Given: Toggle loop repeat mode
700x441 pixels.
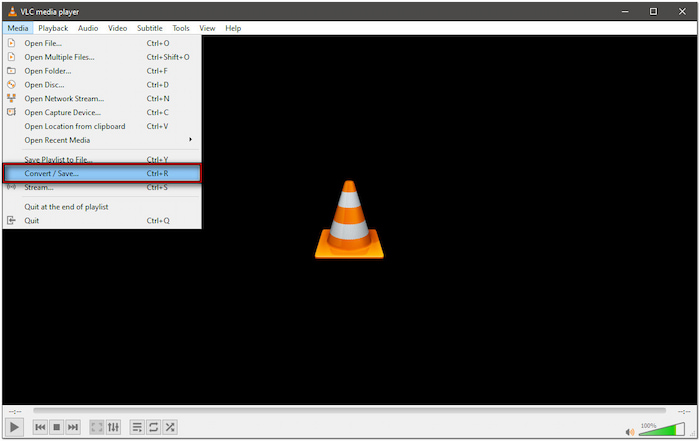Looking at the screenshot, I should (154, 427).
